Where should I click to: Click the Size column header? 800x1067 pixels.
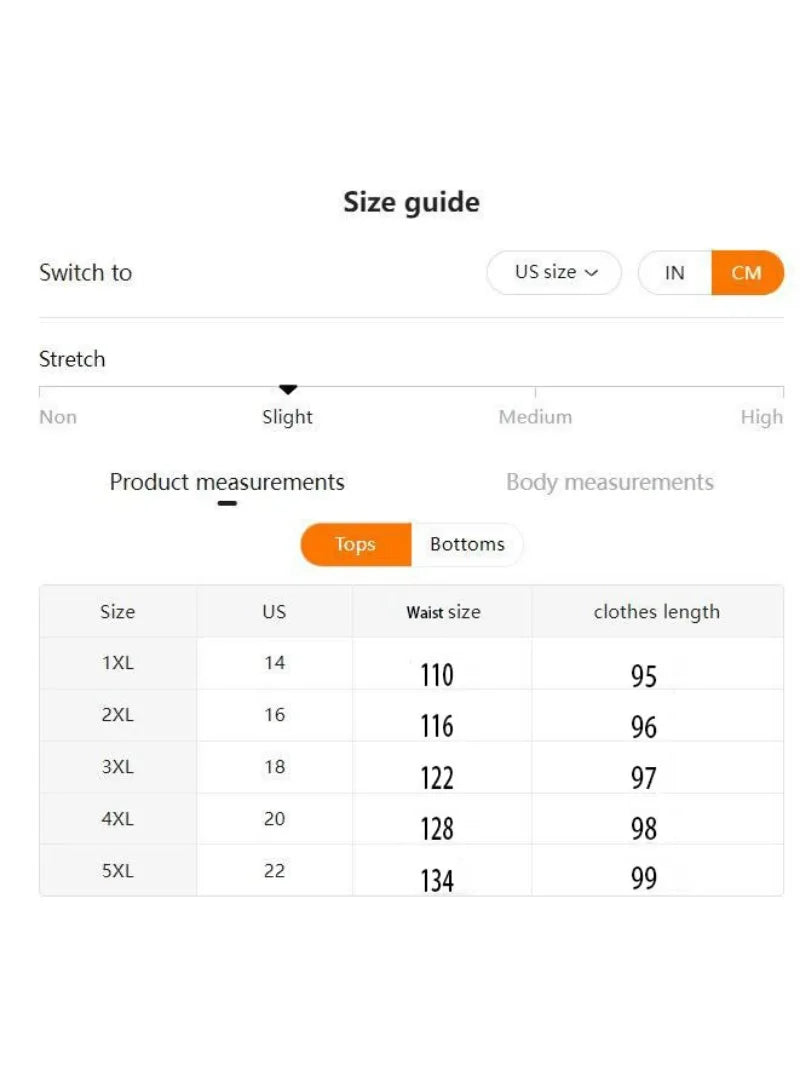(x=117, y=612)
